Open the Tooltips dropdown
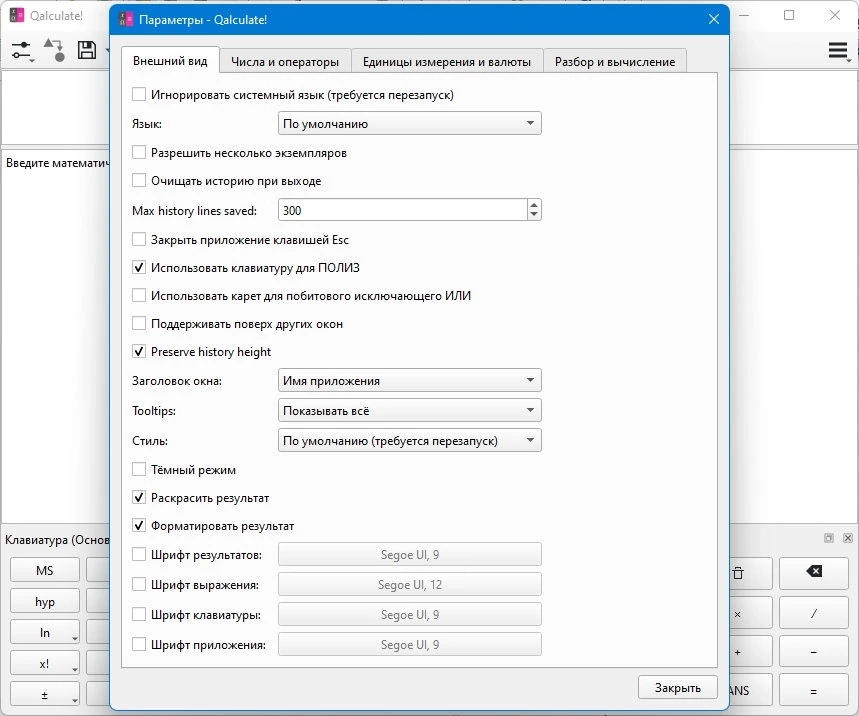This screenshot has height=716, width=859. click(410, 410)
